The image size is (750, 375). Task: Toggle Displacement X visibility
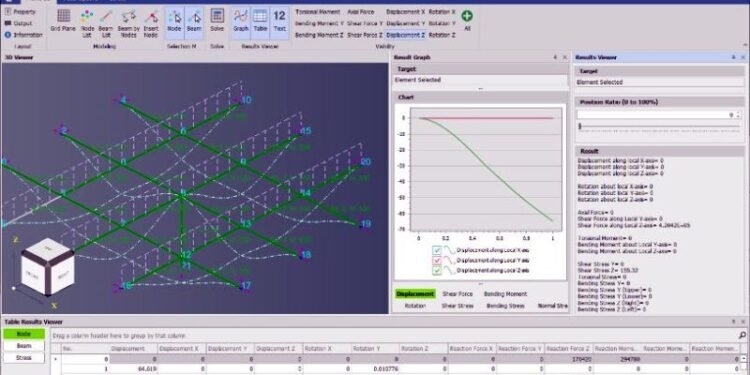[x=406, y=11]
